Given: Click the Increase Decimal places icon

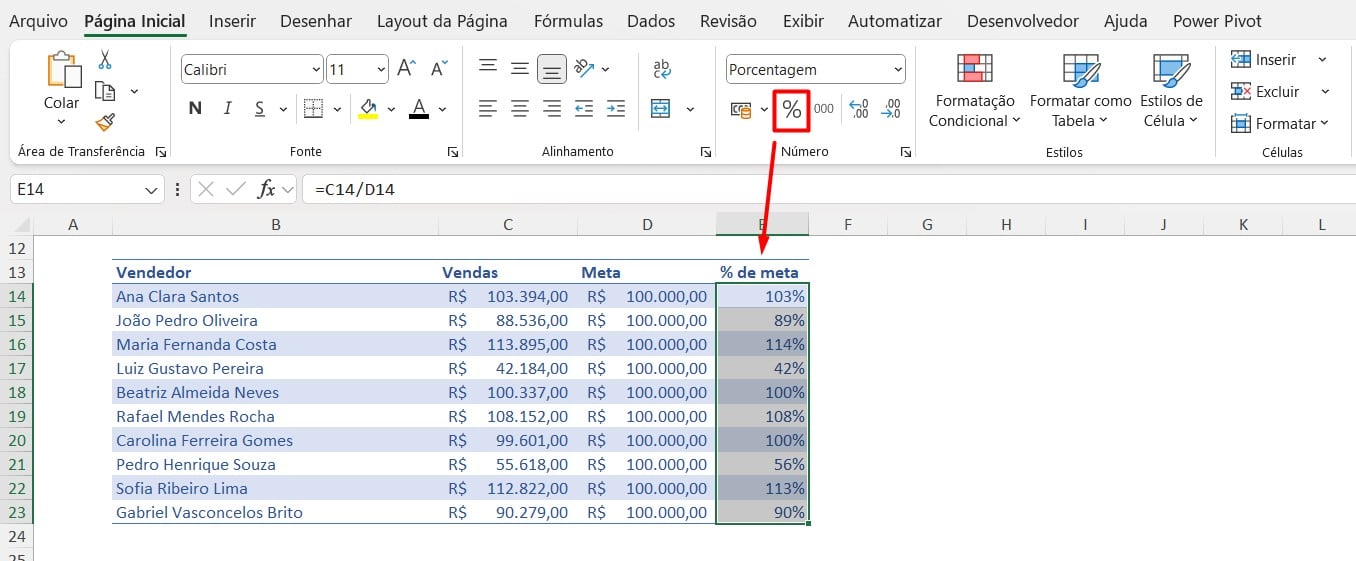Looking at the screenshot, I should click(x=858, y=109).
